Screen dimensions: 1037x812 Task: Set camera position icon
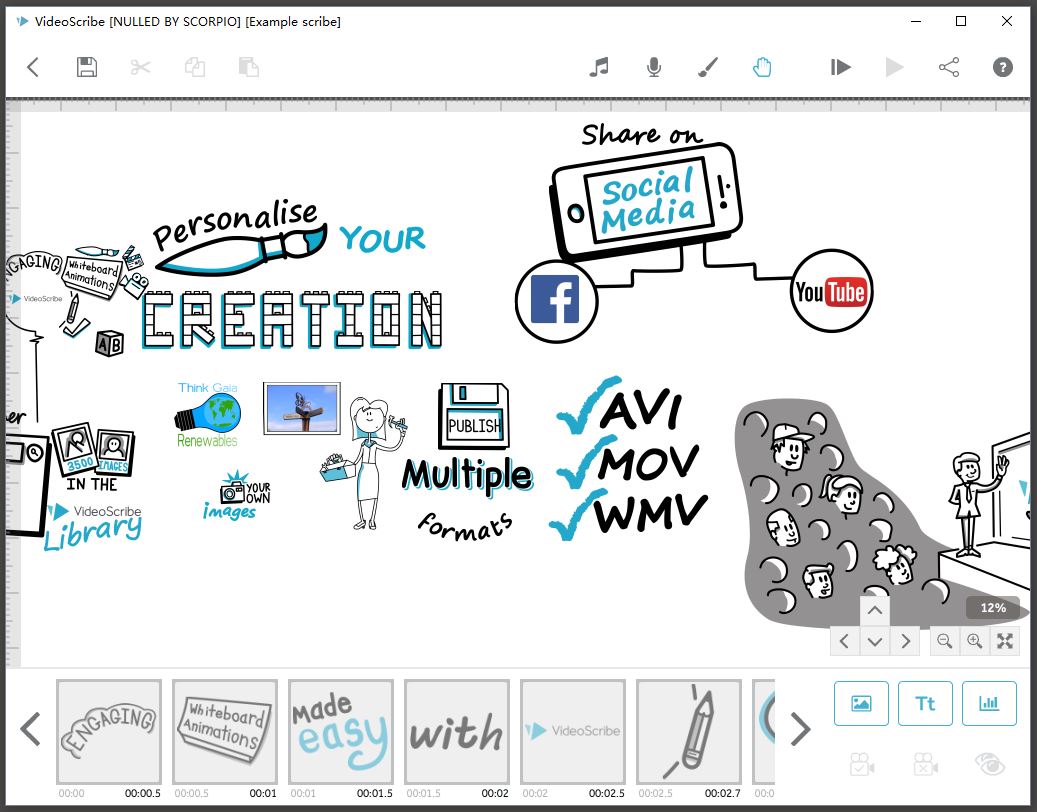pyautogui.click(x=861, y=764)
